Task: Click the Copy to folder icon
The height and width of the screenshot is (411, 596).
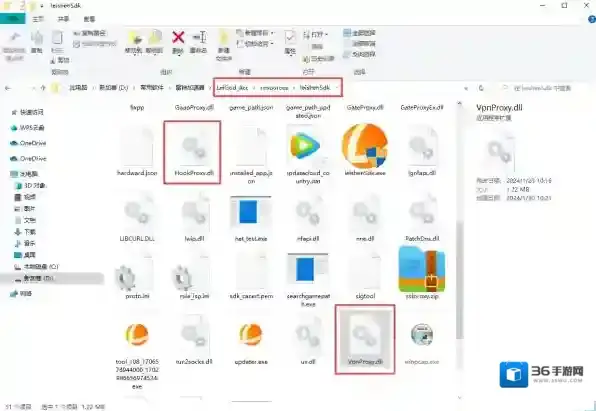Action: point(155,38)
